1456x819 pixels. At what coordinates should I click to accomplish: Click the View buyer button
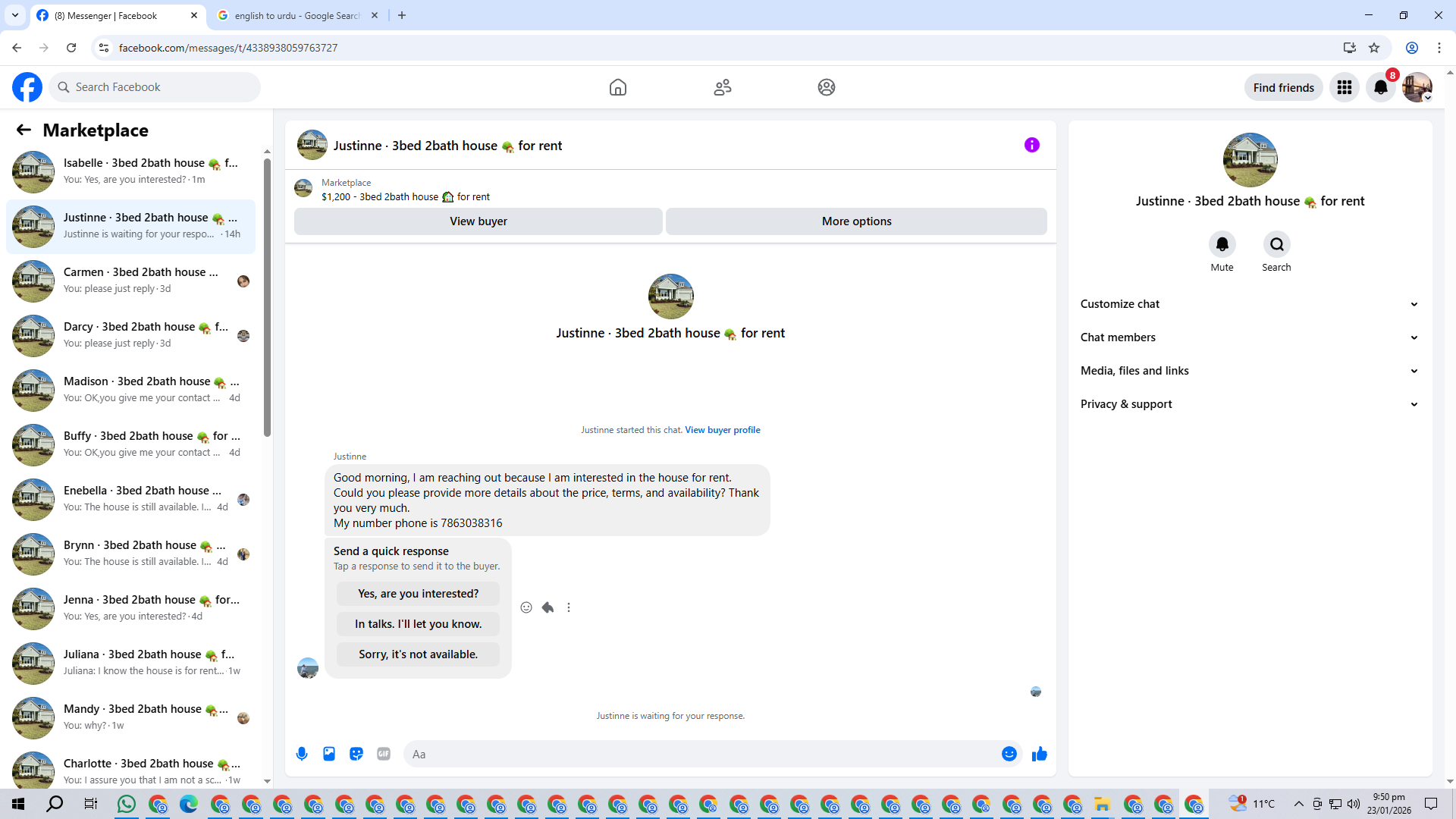pyautogui.click(x=478, y=221)
